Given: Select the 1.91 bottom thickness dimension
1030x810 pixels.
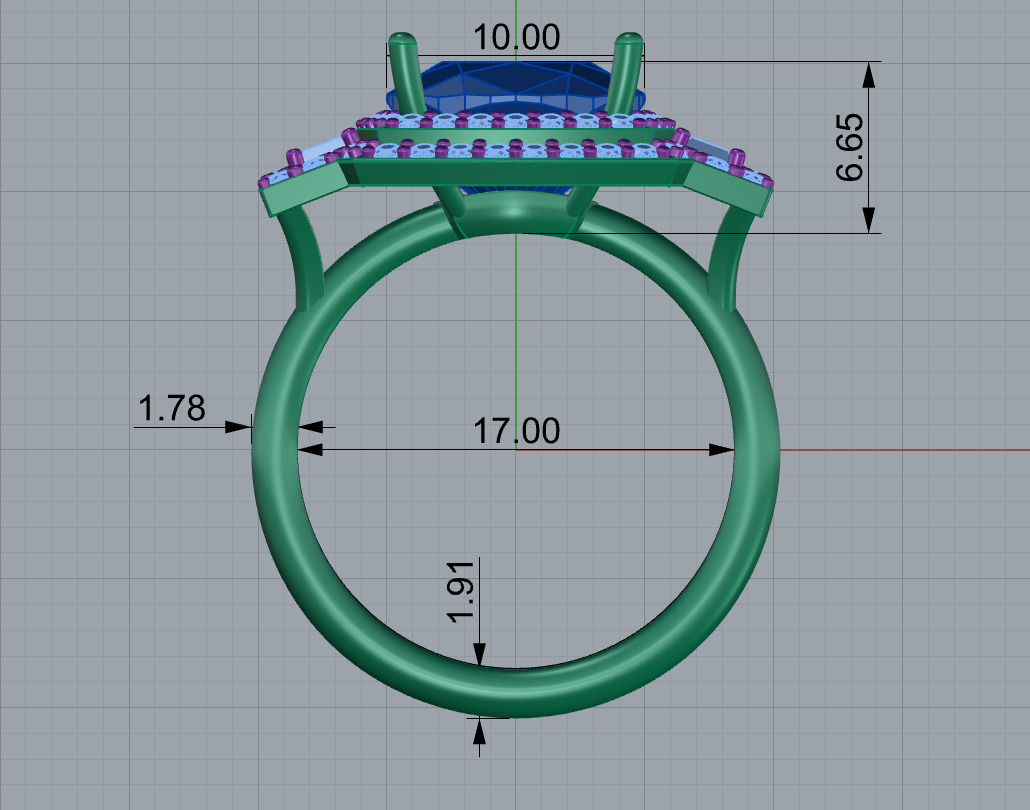Looking at the screenshot, I should point(460,592).
